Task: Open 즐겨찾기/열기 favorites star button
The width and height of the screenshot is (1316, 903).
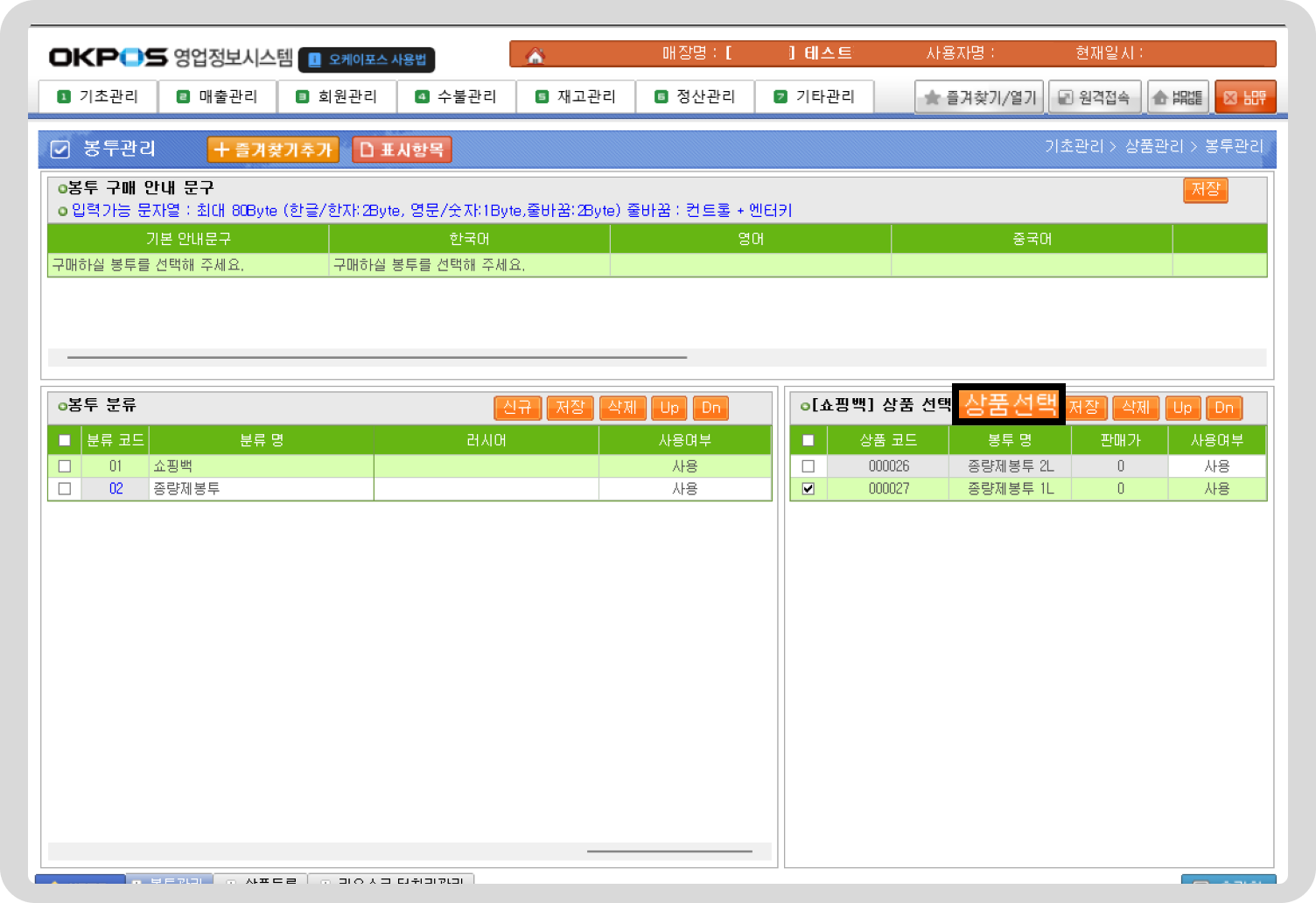Action: click(979, 97)
